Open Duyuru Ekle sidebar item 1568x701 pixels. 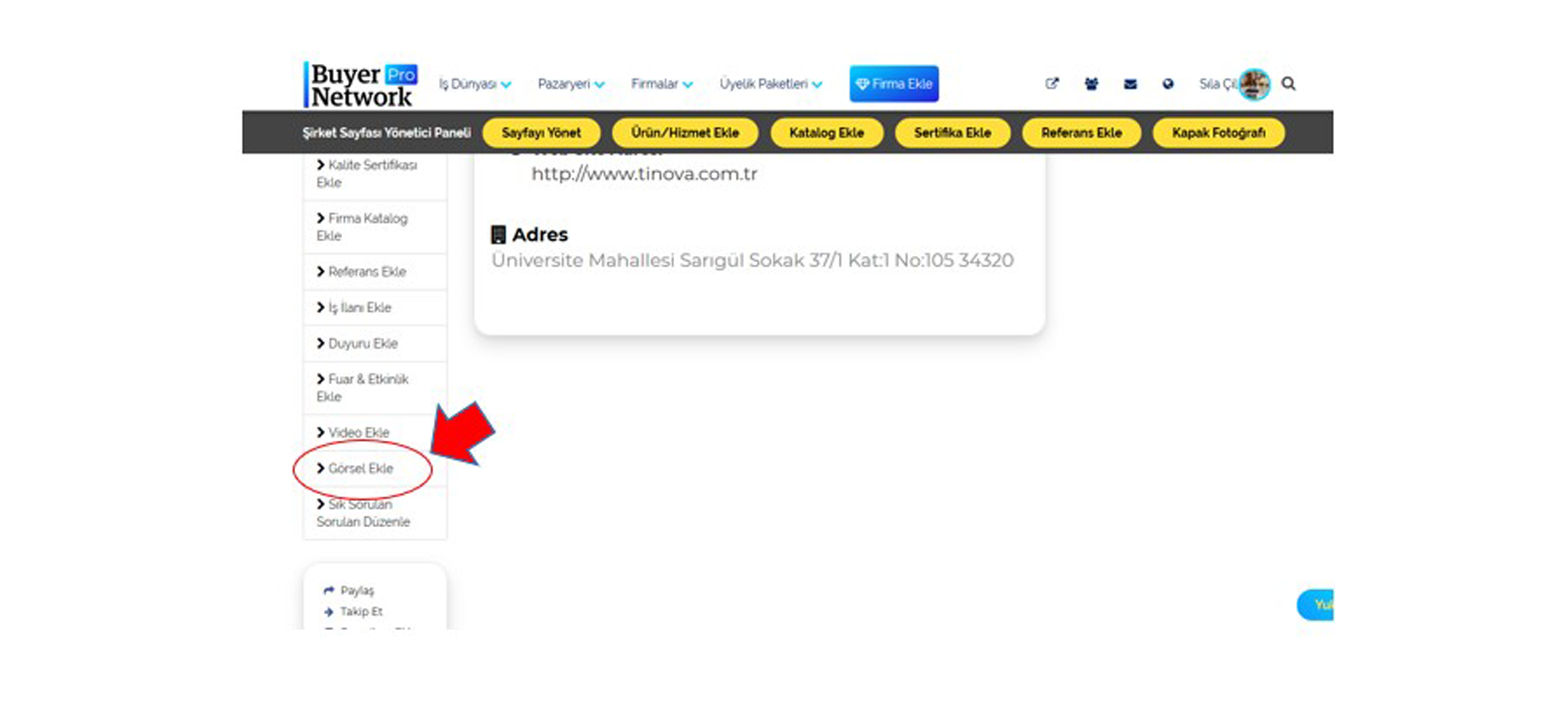tap(375, 344)
